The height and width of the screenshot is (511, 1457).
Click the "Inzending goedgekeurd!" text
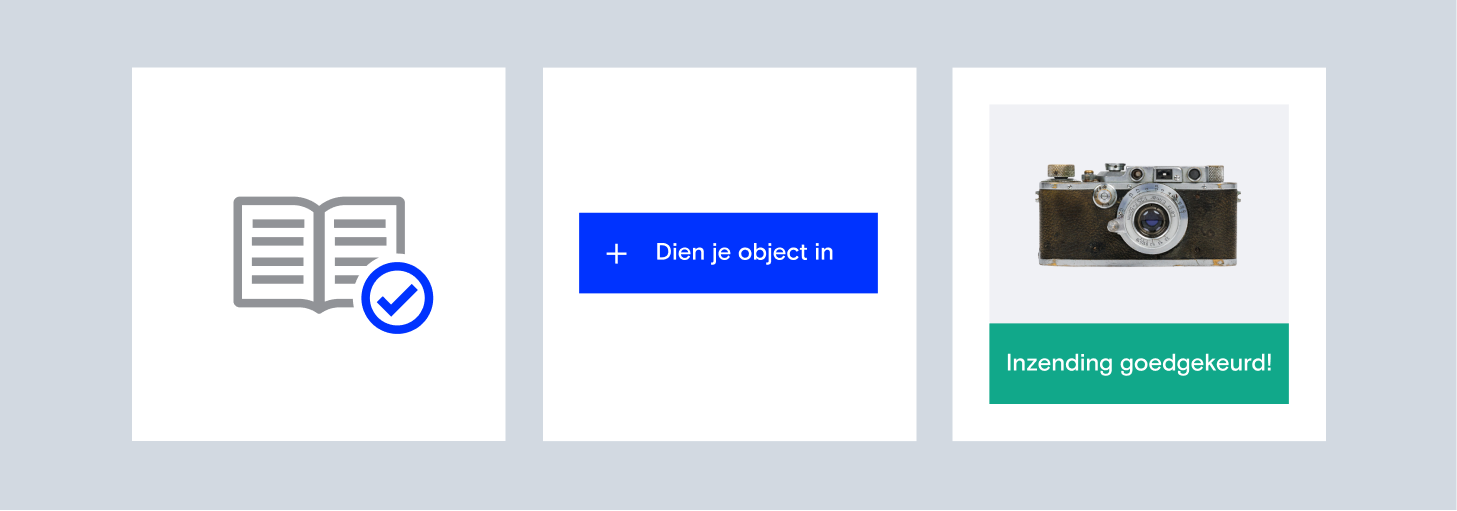[x=1138, y=363]
